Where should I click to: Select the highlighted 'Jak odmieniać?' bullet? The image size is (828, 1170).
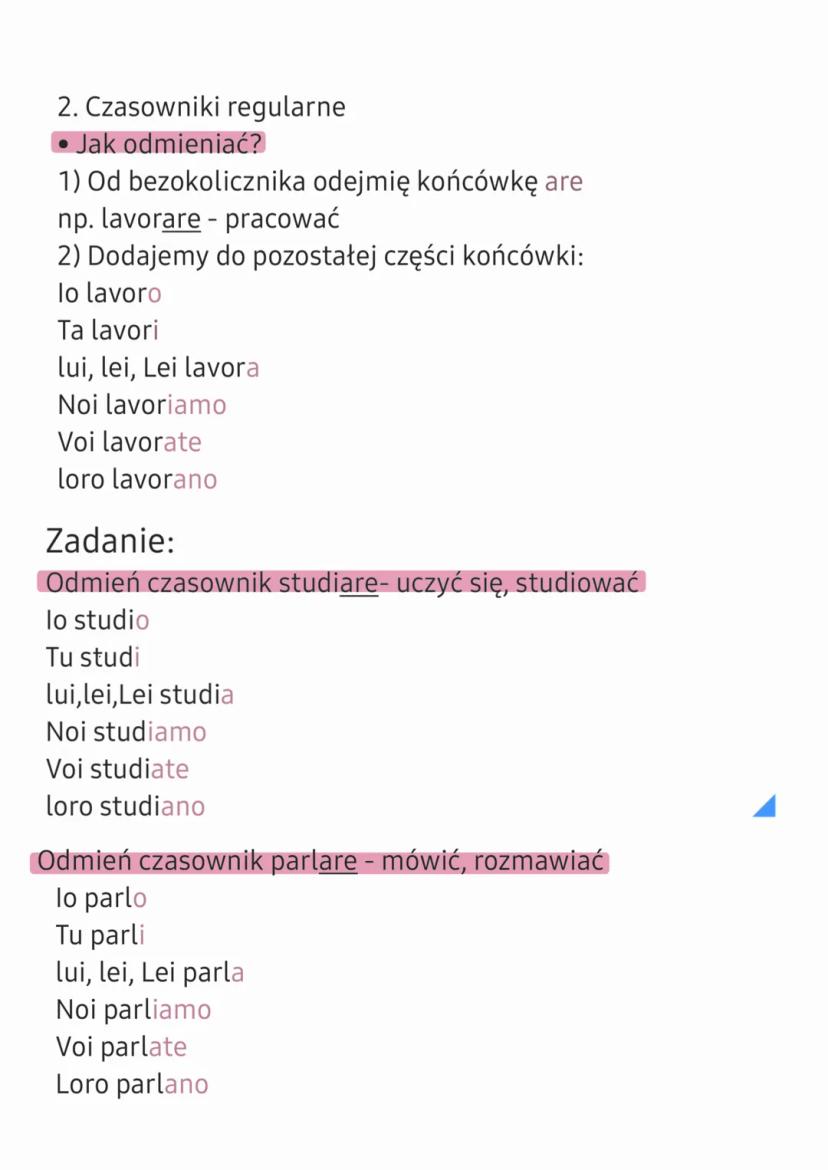(159, 144)
